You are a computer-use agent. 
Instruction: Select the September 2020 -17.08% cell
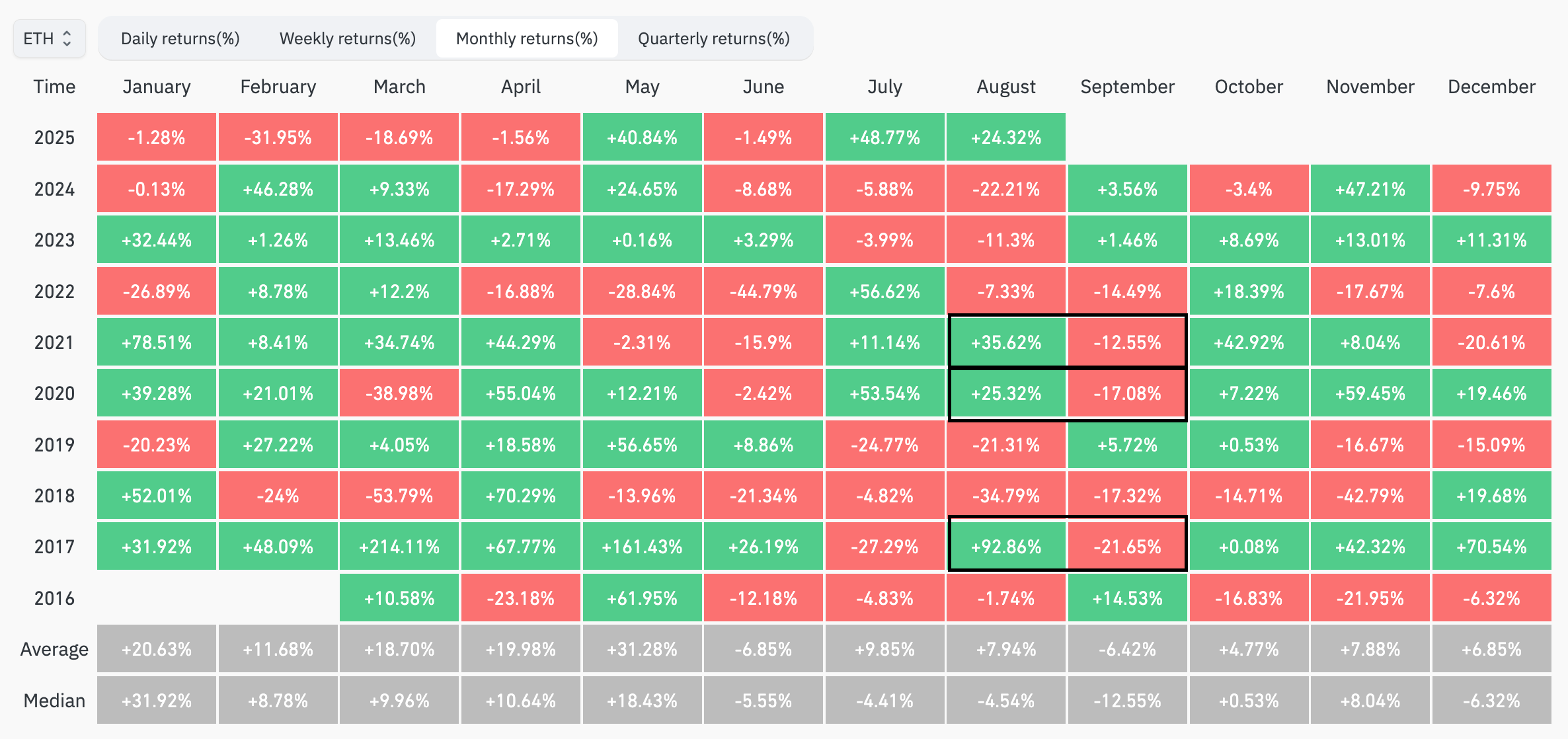[1127, 393]
